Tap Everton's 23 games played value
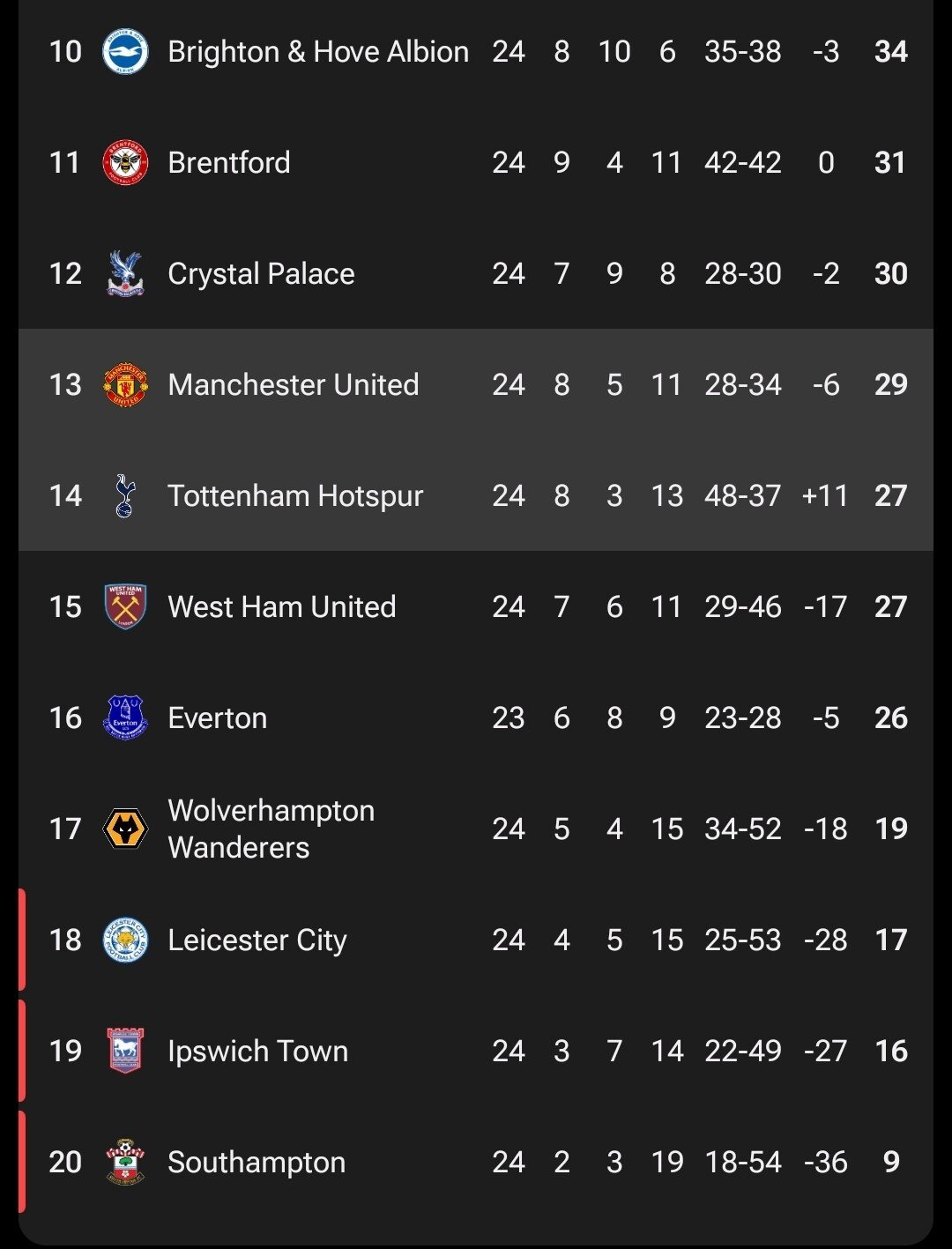The width and height of the screenshot is (952, 1249). [x=509, y=717]
